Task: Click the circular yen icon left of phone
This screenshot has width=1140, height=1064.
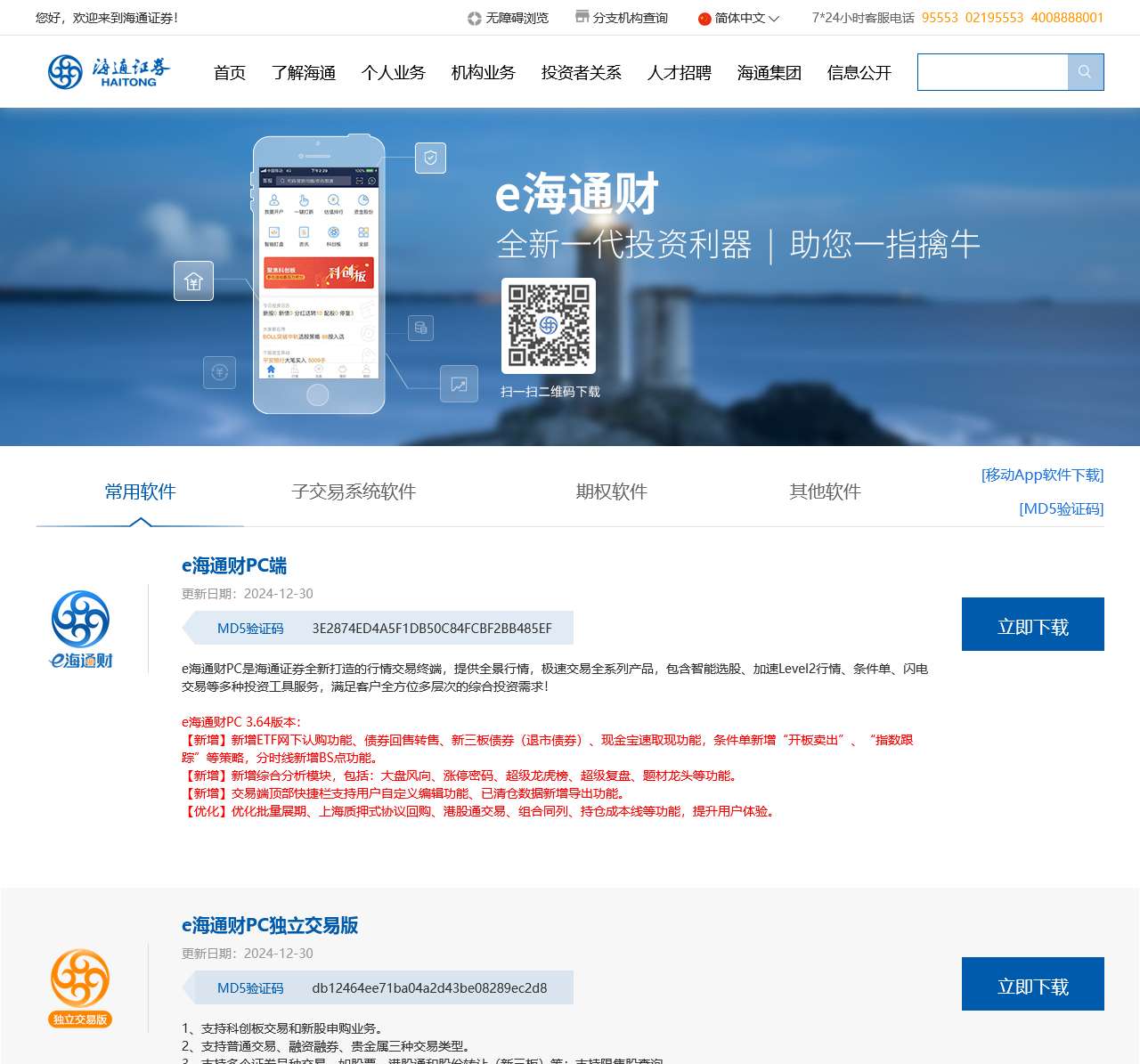Action: click(x=220, y=372)
